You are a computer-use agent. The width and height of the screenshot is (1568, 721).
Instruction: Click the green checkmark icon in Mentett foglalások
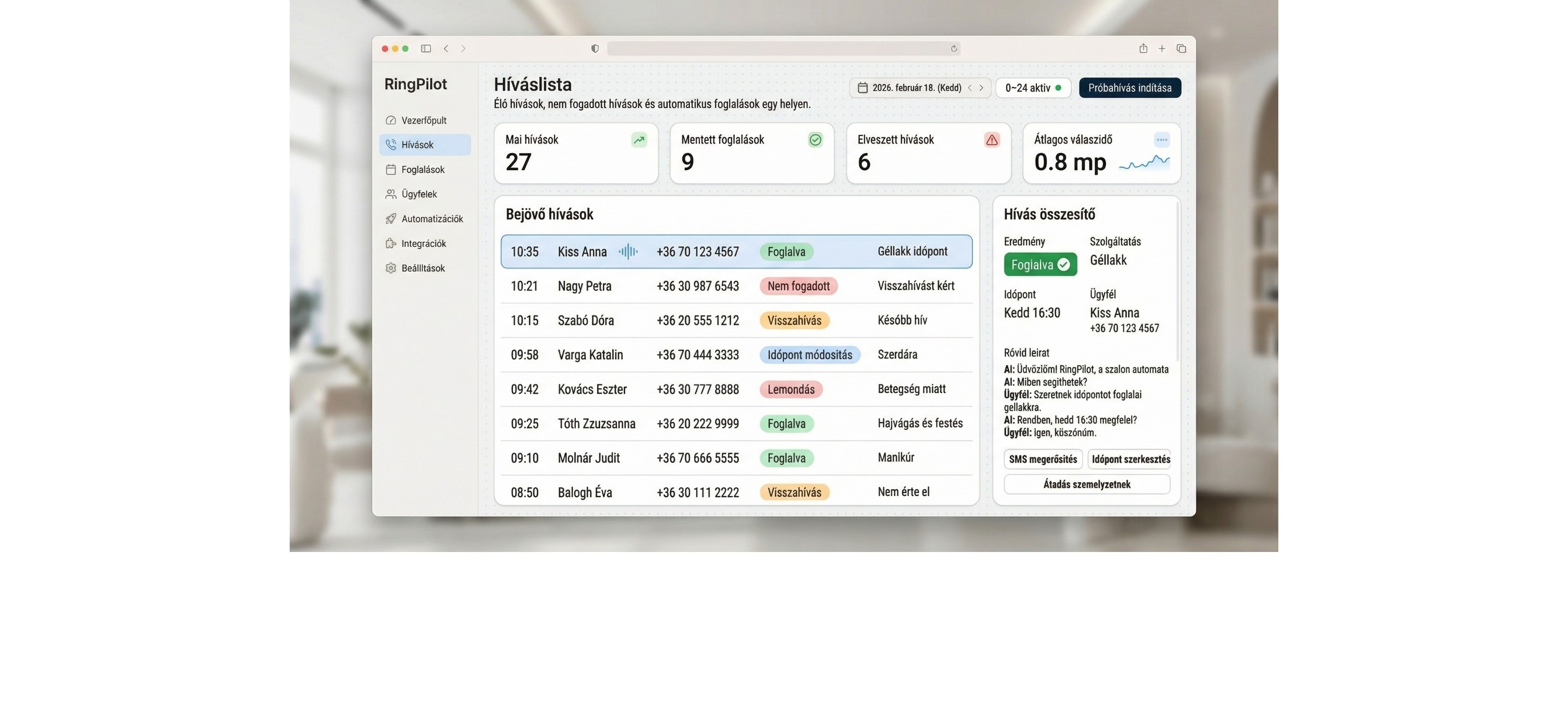click(x=815, y=140)
